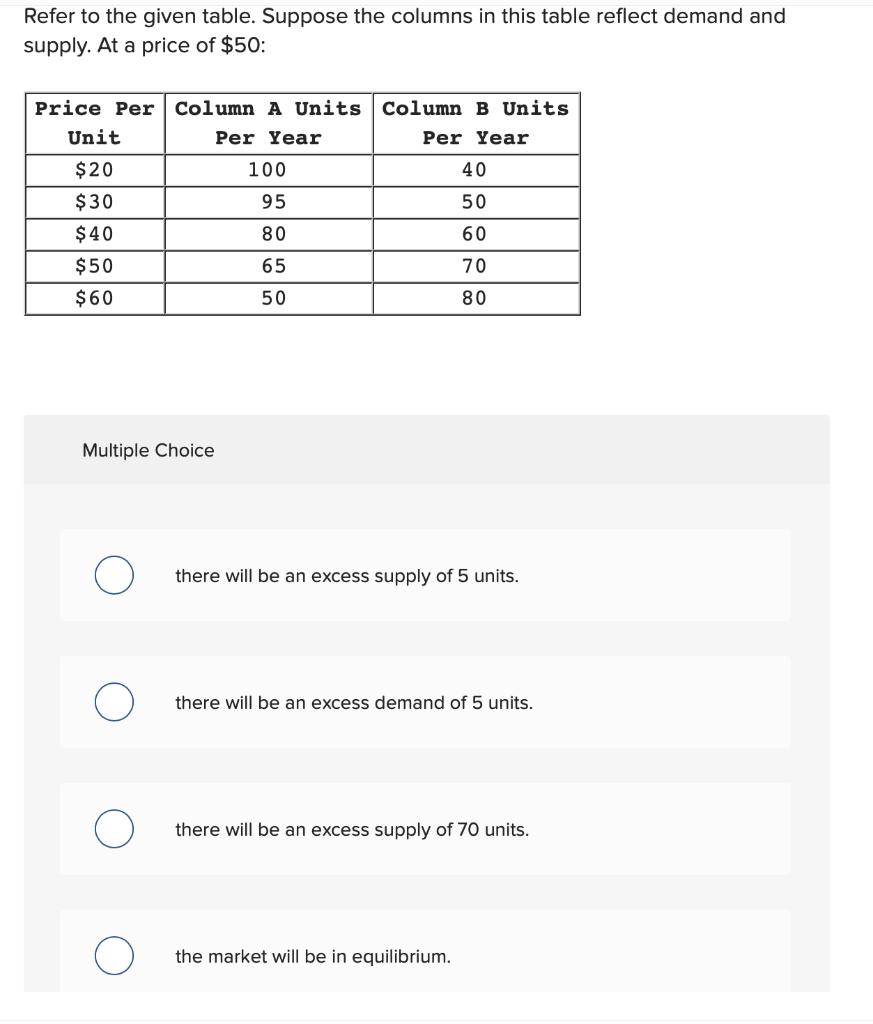Click the excess supply of 70 units answer text

pyautogui.click(x=351, y=829)
